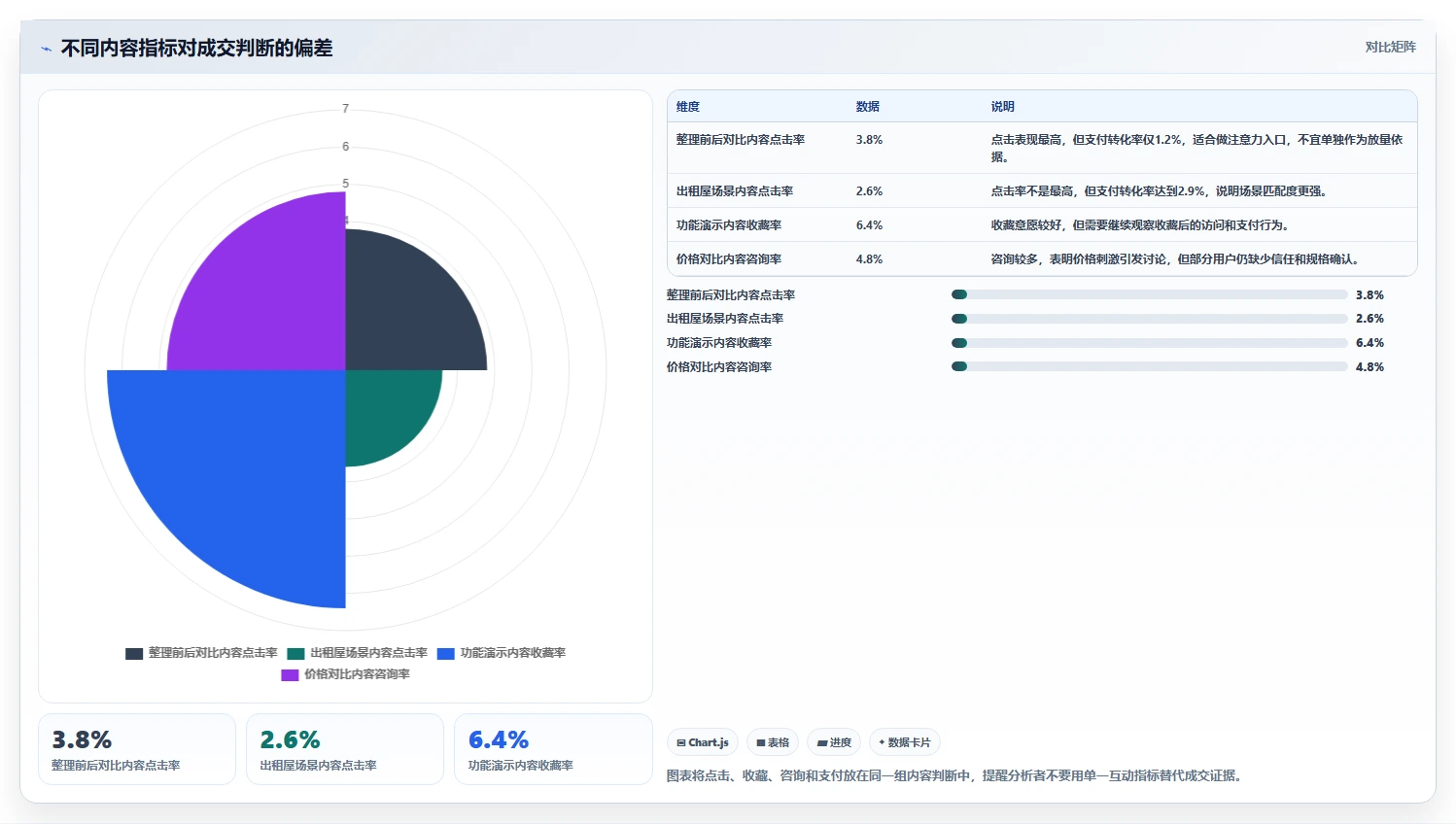1456x824 pixels.
Task: Click the 价格对比内容咨询率 progress bar
Action: pos(1150,366)
